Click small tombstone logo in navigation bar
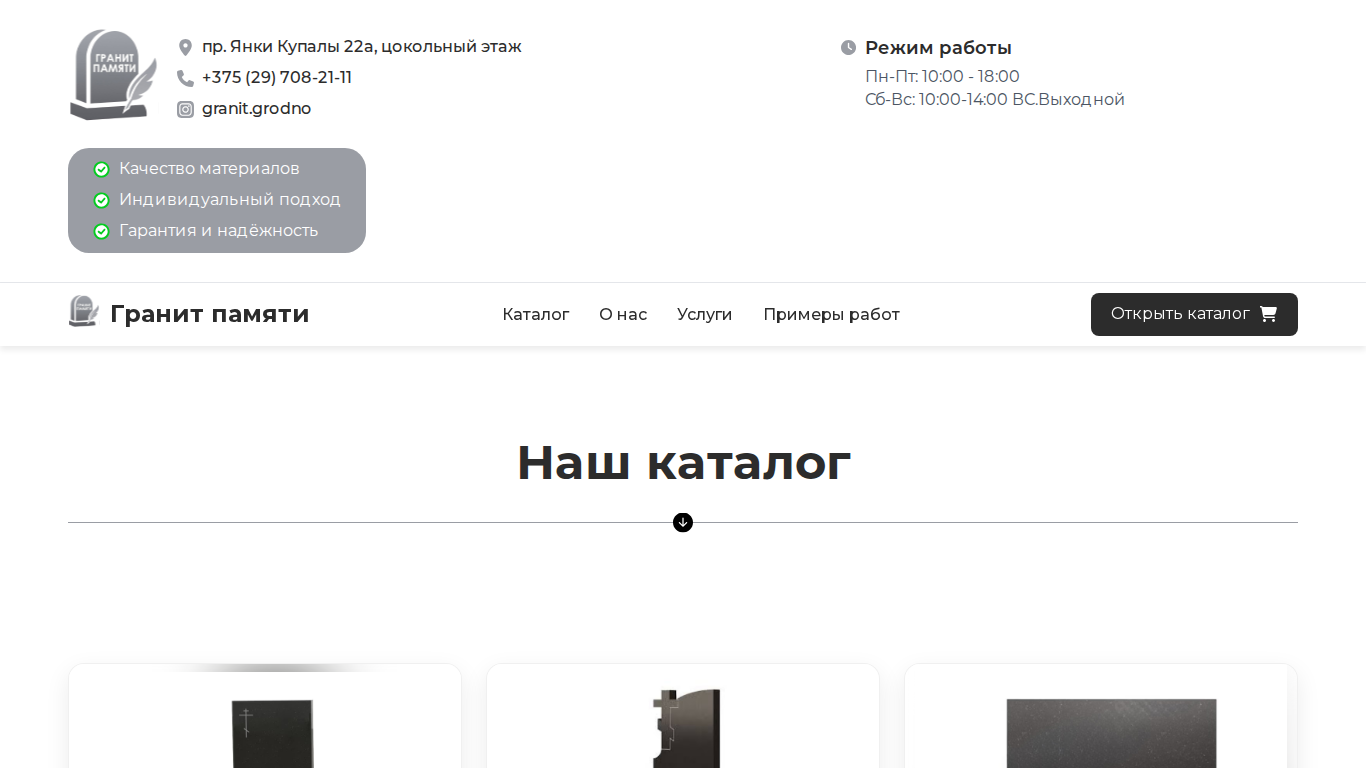 click(x=84, y=311)
